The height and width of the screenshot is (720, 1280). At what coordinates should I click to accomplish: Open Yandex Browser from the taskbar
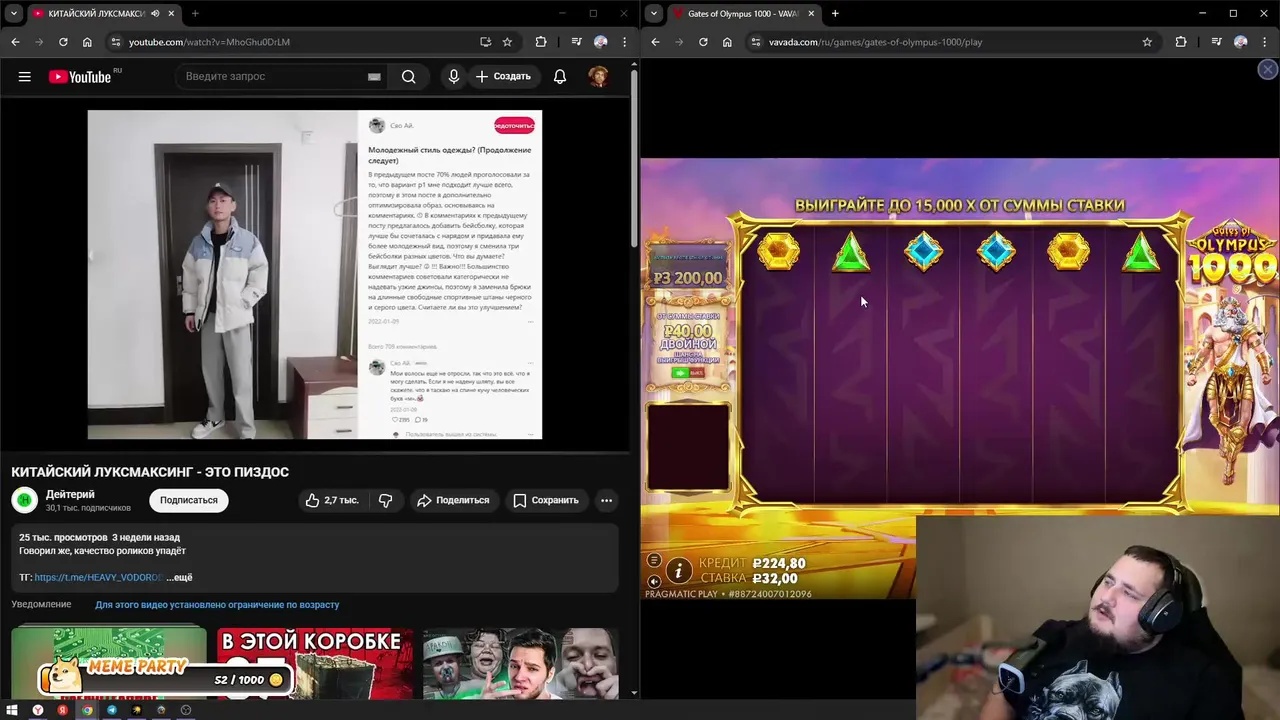[38, 710]
